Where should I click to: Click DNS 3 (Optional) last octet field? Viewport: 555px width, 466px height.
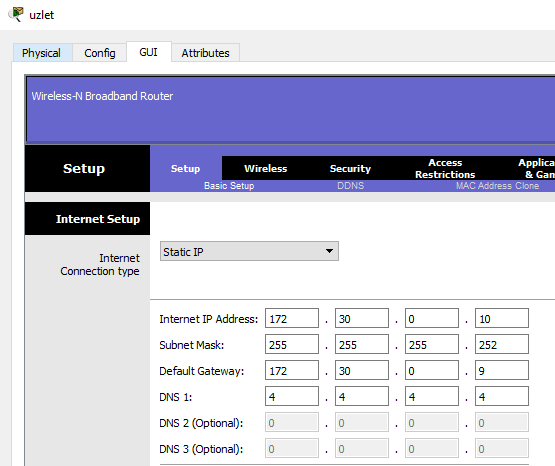[x=502, y=448]
